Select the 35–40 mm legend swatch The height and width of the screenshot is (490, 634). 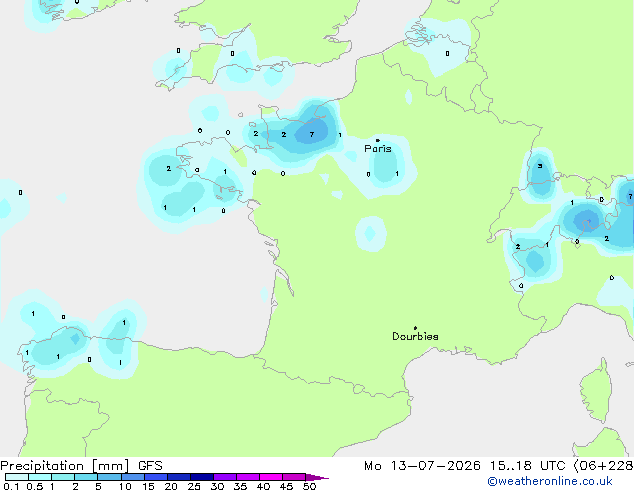pyautogui.click(x=248, y=477)
